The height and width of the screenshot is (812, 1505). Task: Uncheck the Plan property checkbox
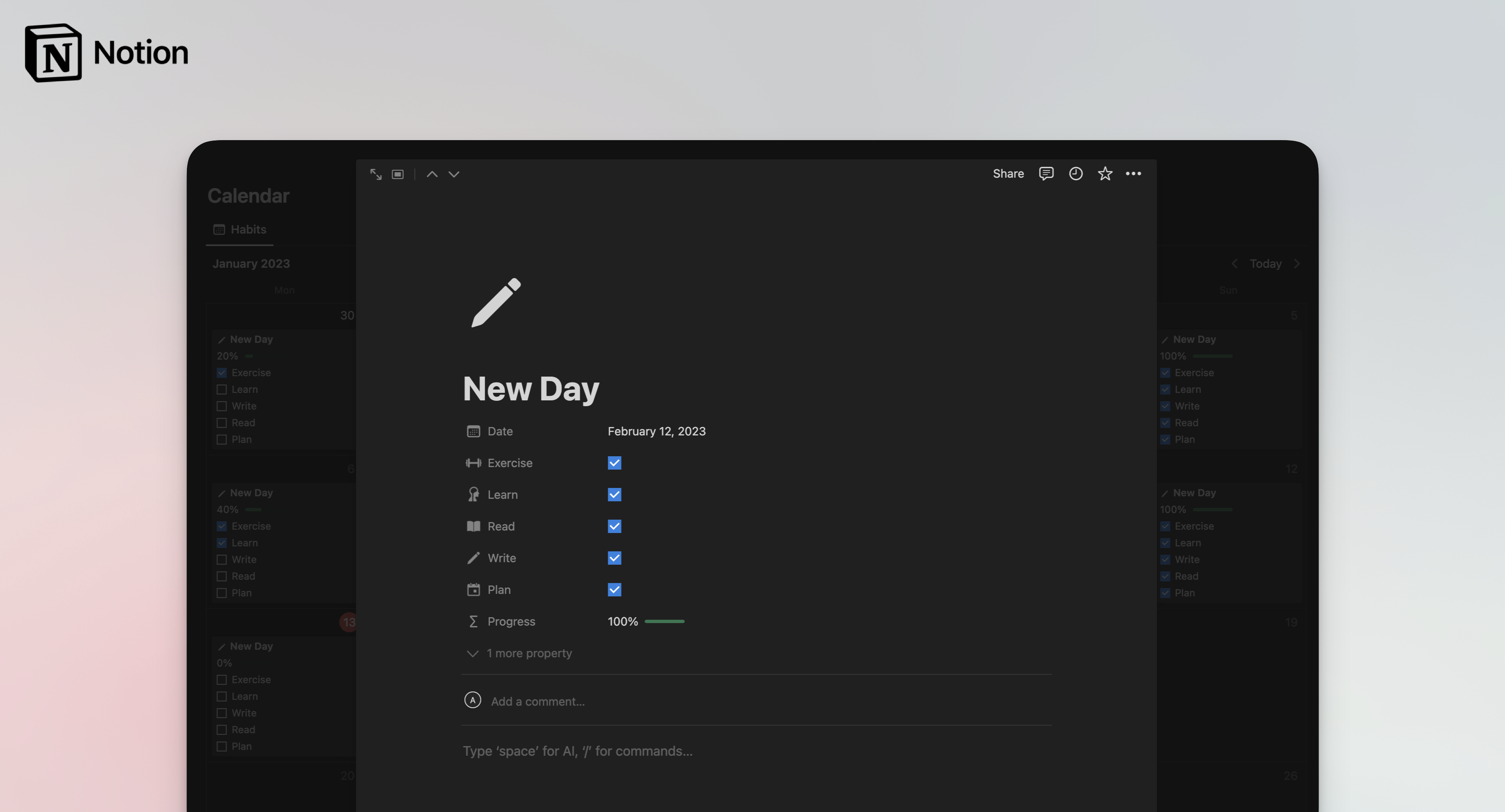click(614, 589)
